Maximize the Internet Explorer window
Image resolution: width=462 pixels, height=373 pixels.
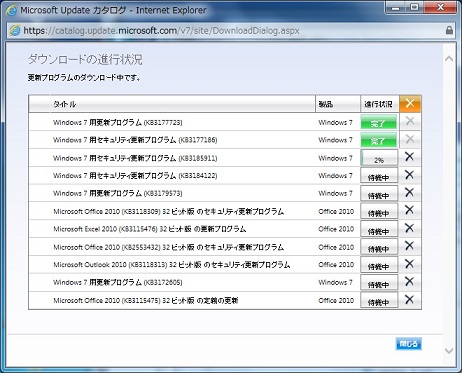click(x=414, y=8)
